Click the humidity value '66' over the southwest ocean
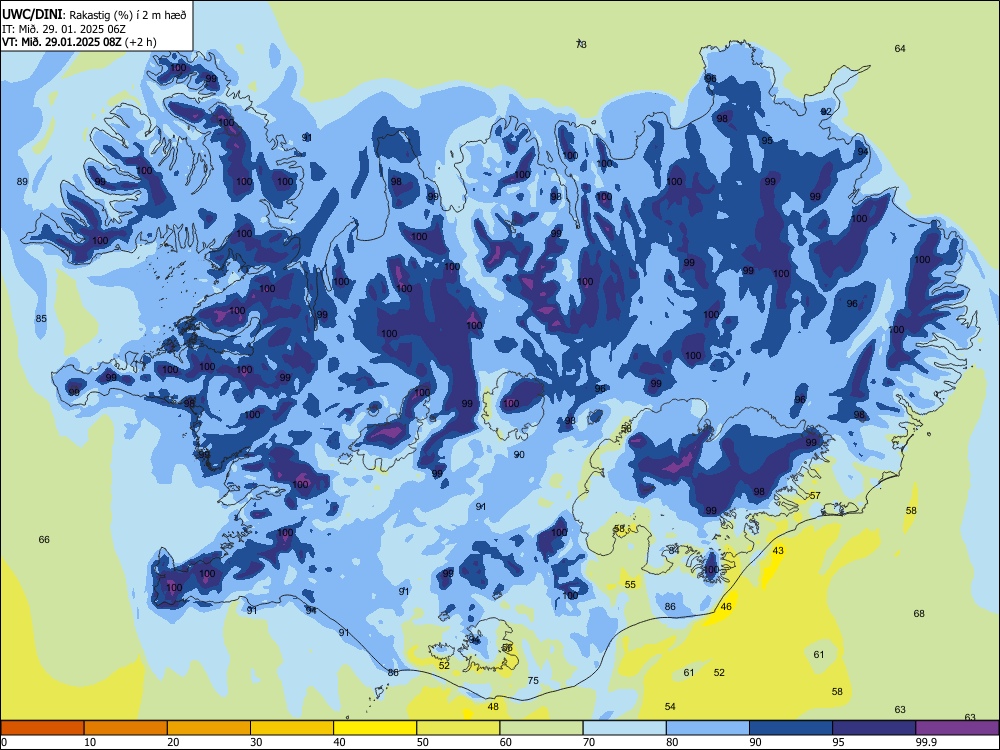 [44, 540]
